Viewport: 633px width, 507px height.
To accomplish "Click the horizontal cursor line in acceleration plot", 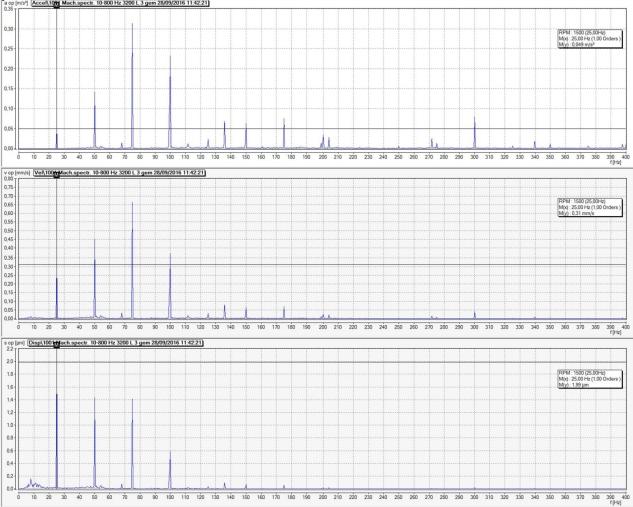I will coord(322,129).
